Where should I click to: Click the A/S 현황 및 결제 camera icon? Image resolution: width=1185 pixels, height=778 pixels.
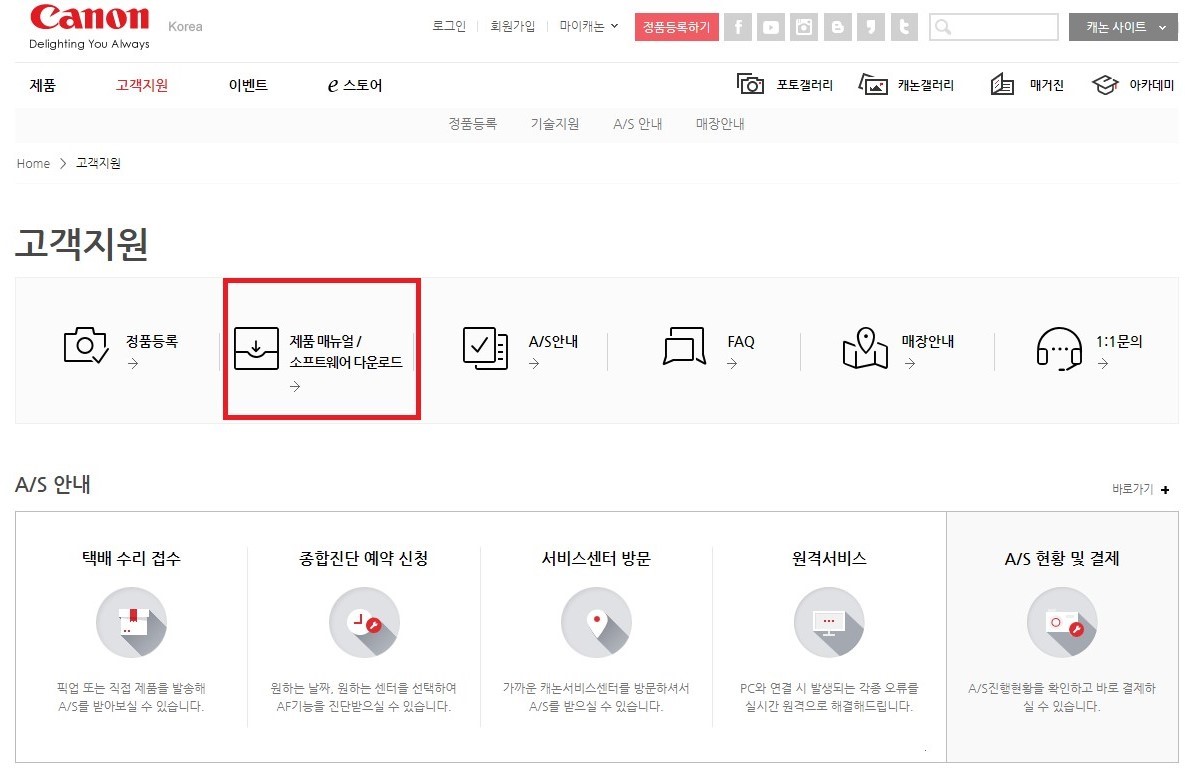pos(1062,622)
